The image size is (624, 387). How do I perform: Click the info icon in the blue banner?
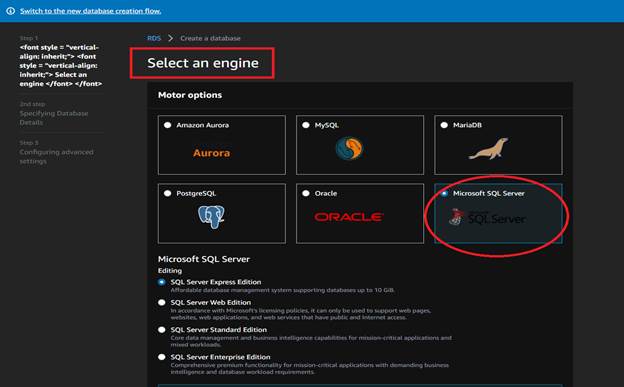pyautogui.click(x=11, y=11)
